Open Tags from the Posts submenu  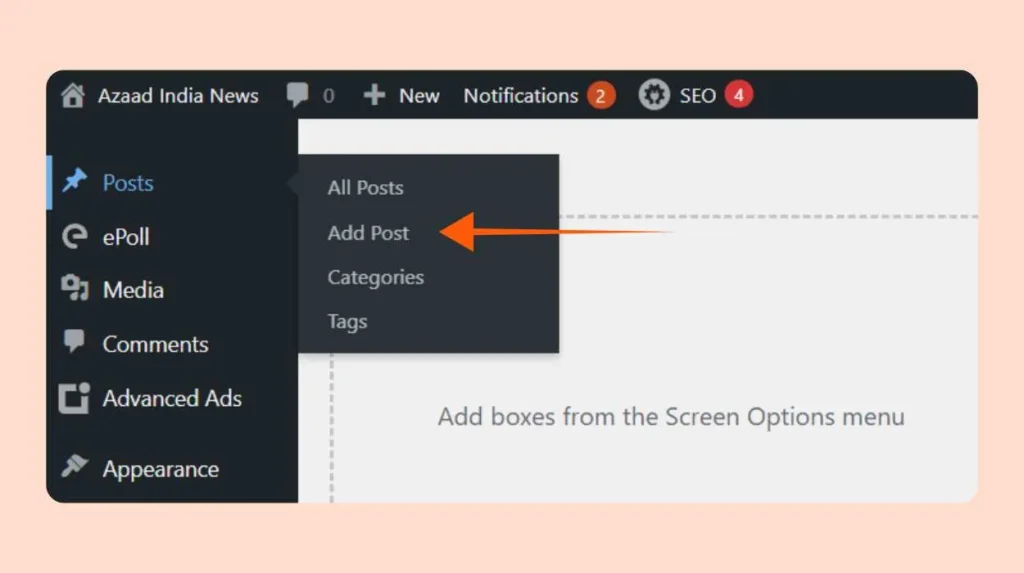click(347, 321)
